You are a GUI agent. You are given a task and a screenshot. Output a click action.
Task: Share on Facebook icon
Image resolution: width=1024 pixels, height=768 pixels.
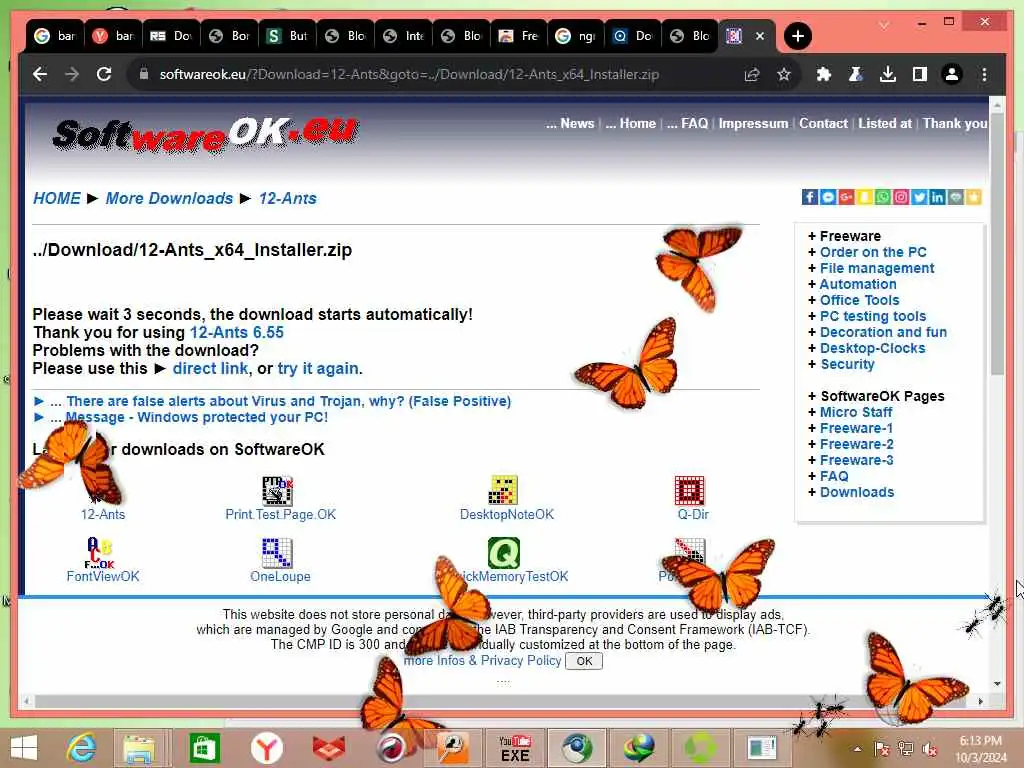click(x=810, y=197)
